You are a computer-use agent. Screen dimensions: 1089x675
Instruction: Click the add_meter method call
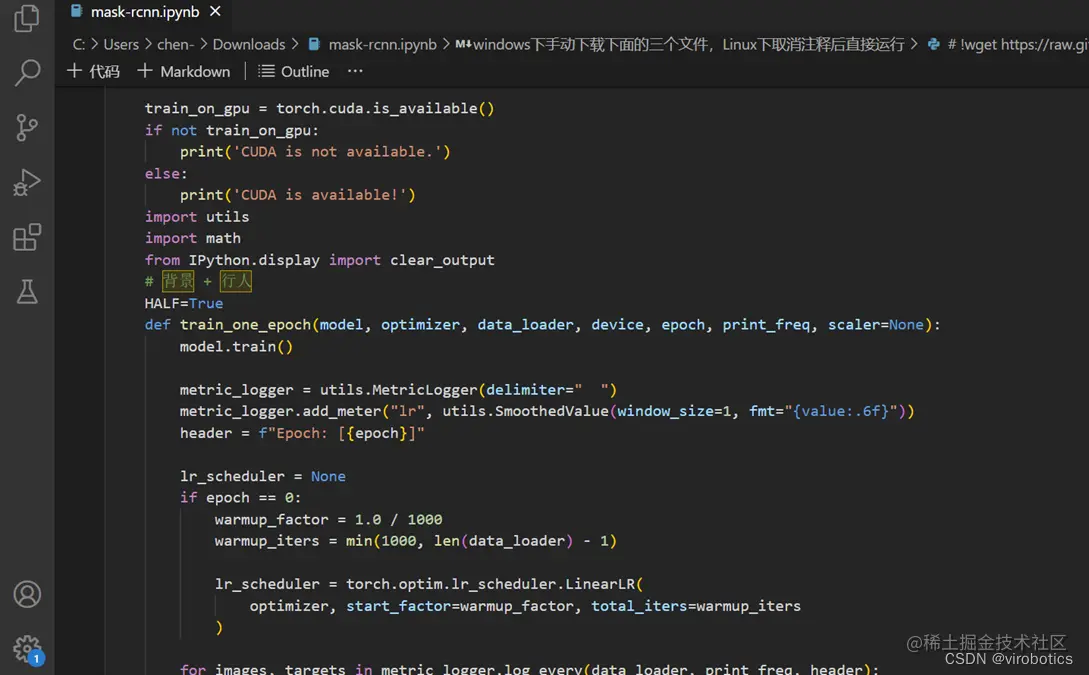click(x=342, y=411)
